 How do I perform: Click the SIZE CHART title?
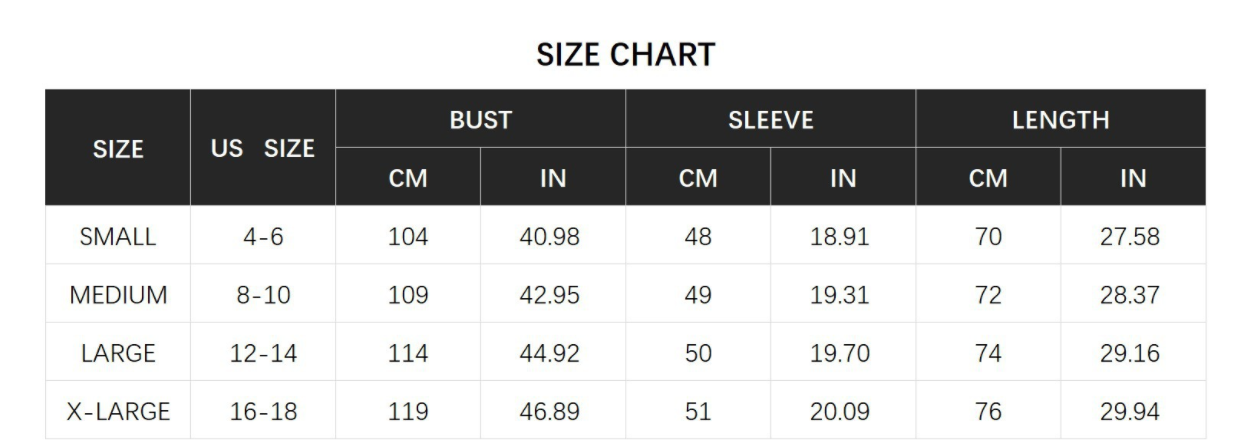click(x=625, y=55)
